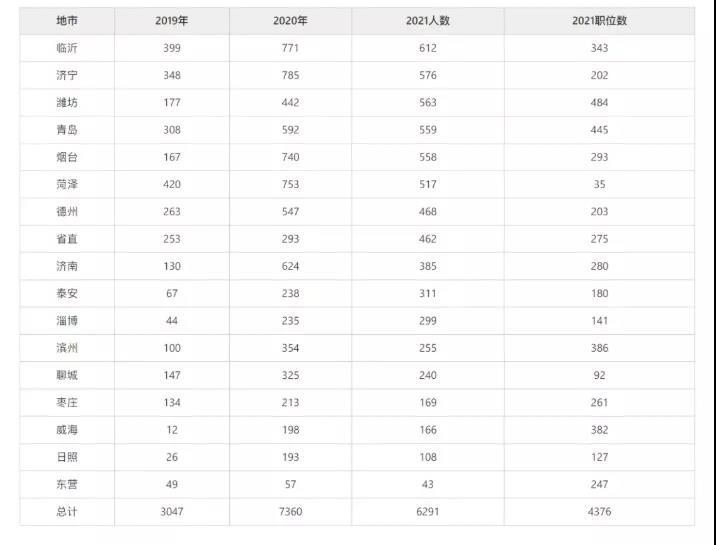Click the 泰安 city cell
This screenshot has width=716, height=545.
[x=67, y=293]
